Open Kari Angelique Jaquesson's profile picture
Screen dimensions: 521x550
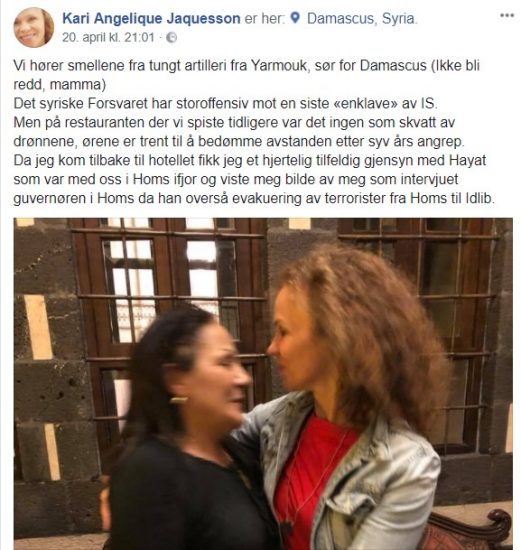[x=33, y=27]
